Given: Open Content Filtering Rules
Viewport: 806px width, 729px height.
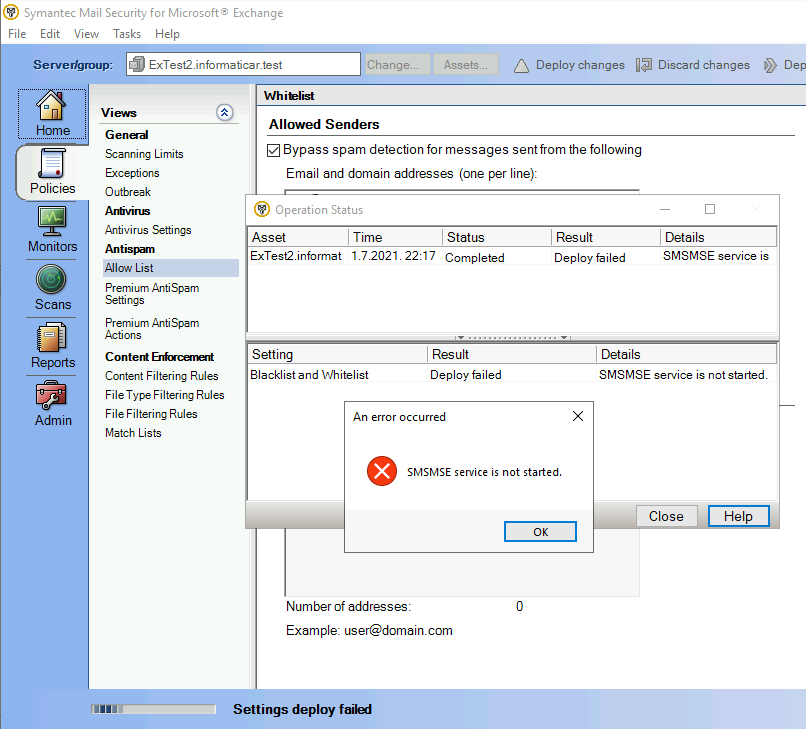Looking at the screenshot, I should coord(161,376).
